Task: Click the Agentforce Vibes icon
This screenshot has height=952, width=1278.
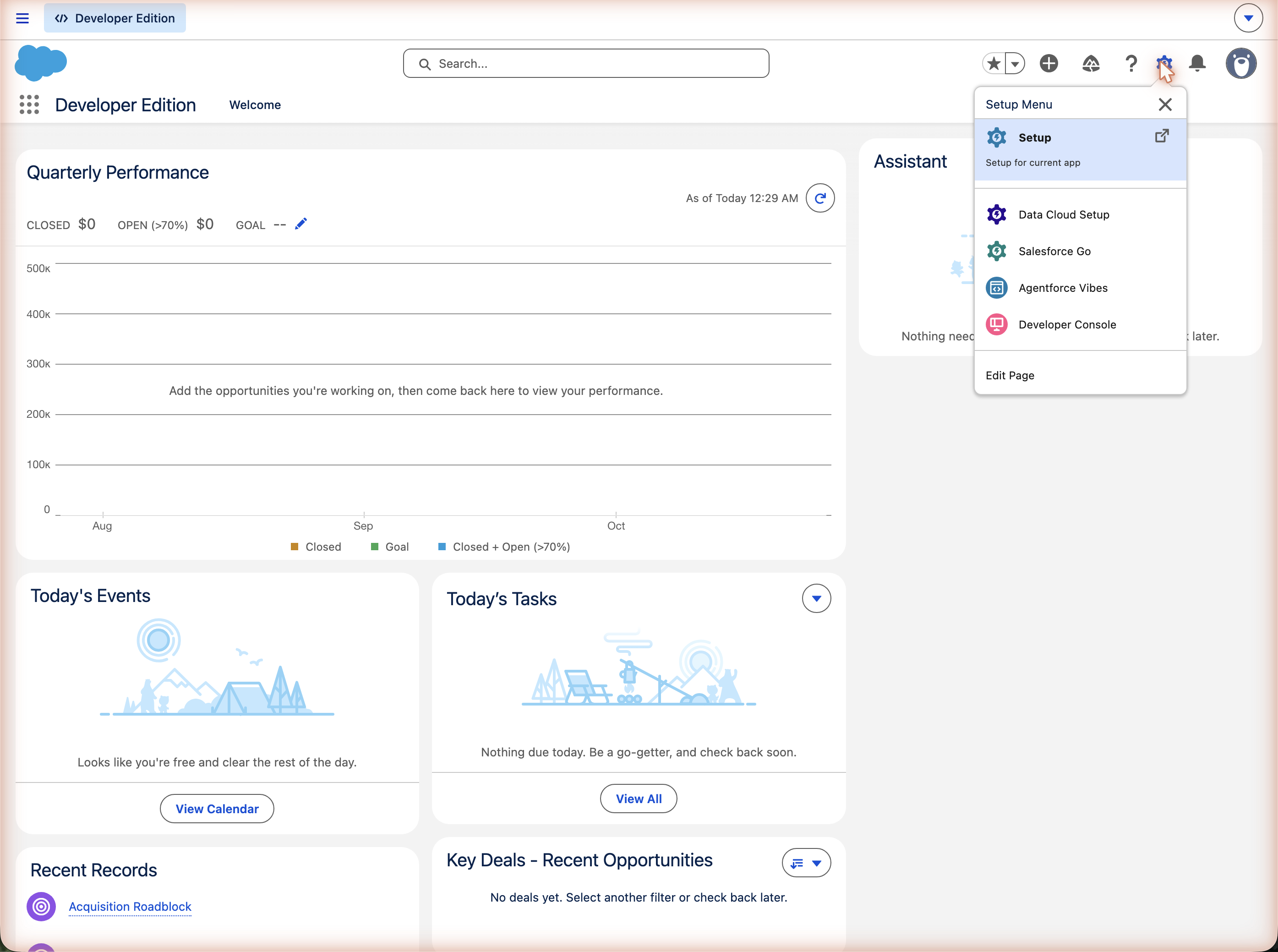Action: point(996,288)
